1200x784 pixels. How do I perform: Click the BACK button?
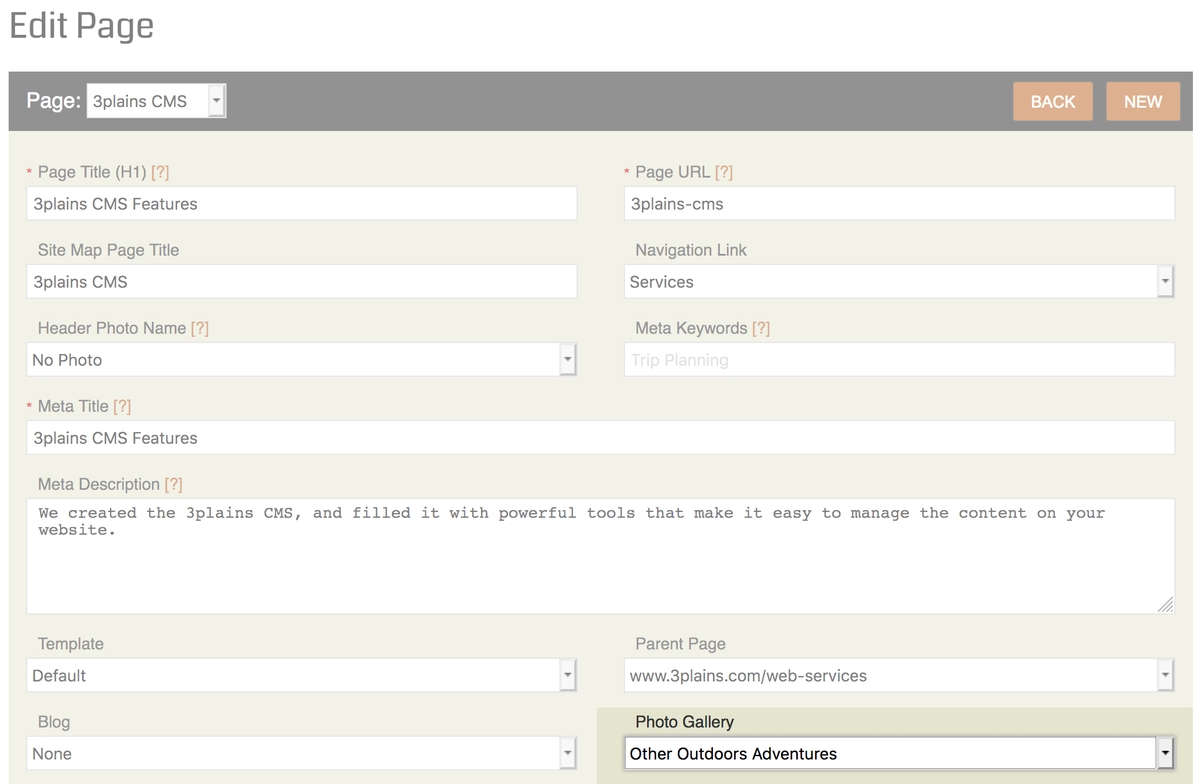coord(1052,101)
